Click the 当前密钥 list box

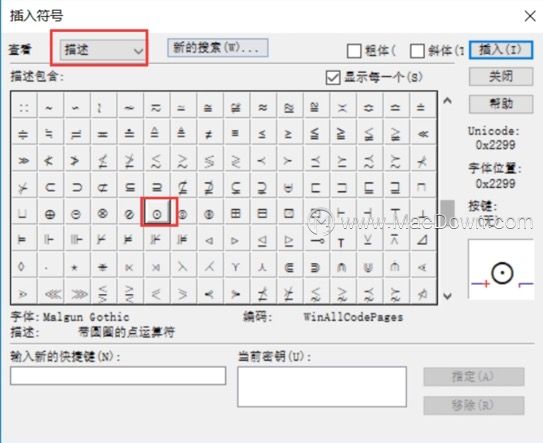pos(322,387)
